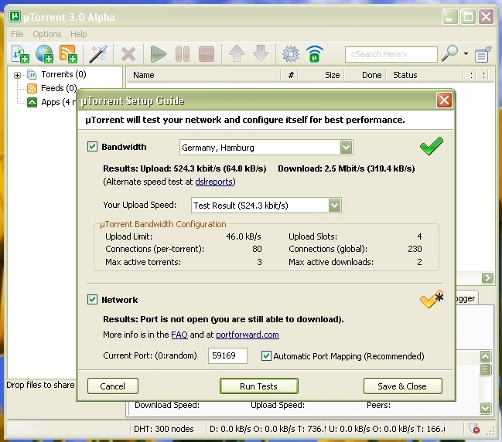Open Preferences gear icon

pyautogui.click(x=291, y=54)
